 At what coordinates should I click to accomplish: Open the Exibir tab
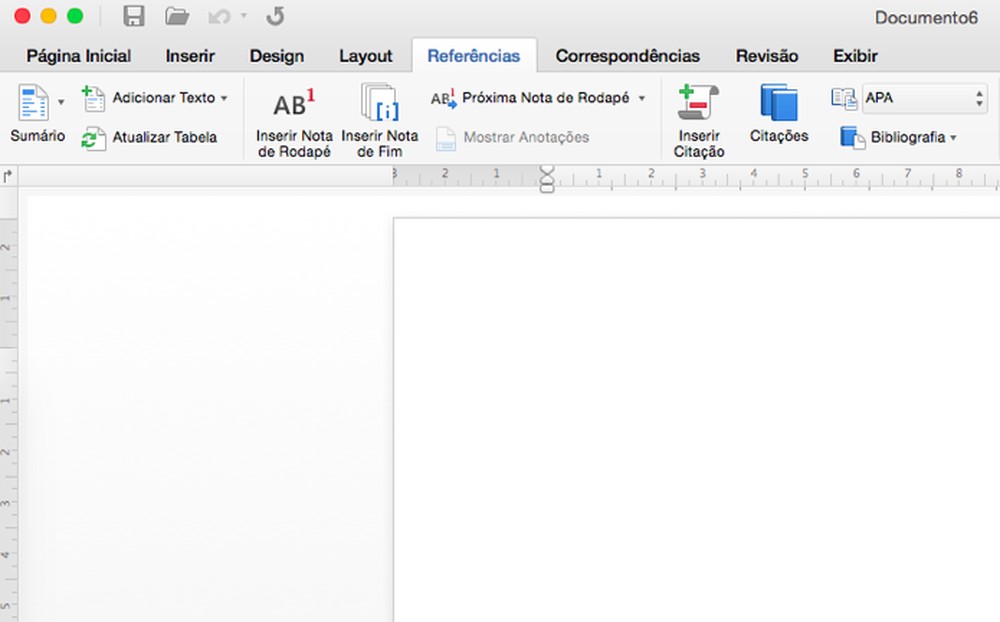[x=855, y=56]
